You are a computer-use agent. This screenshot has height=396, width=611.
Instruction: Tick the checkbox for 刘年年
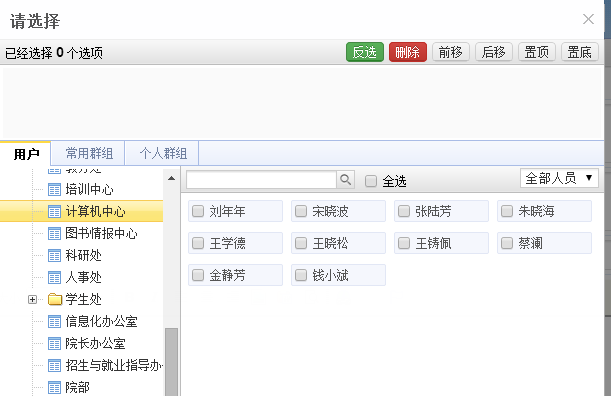(x=198, y=211)
